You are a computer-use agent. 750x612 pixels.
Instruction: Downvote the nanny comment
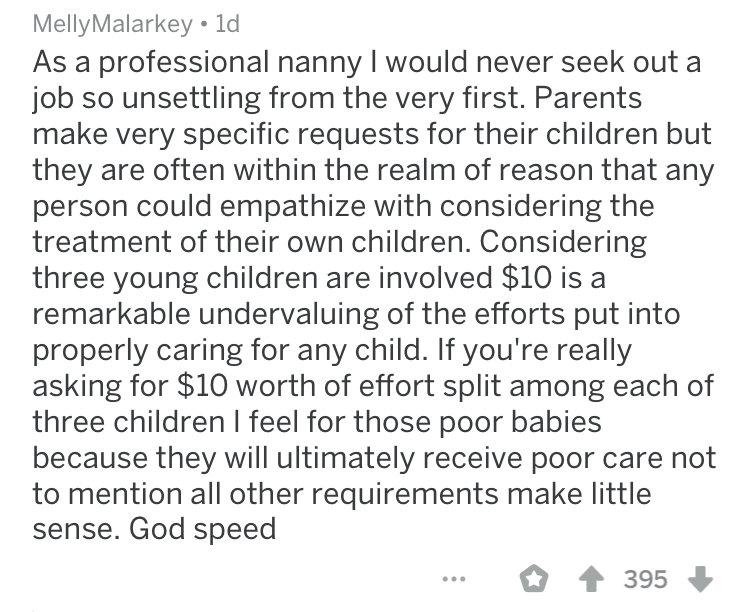[700, 579]
